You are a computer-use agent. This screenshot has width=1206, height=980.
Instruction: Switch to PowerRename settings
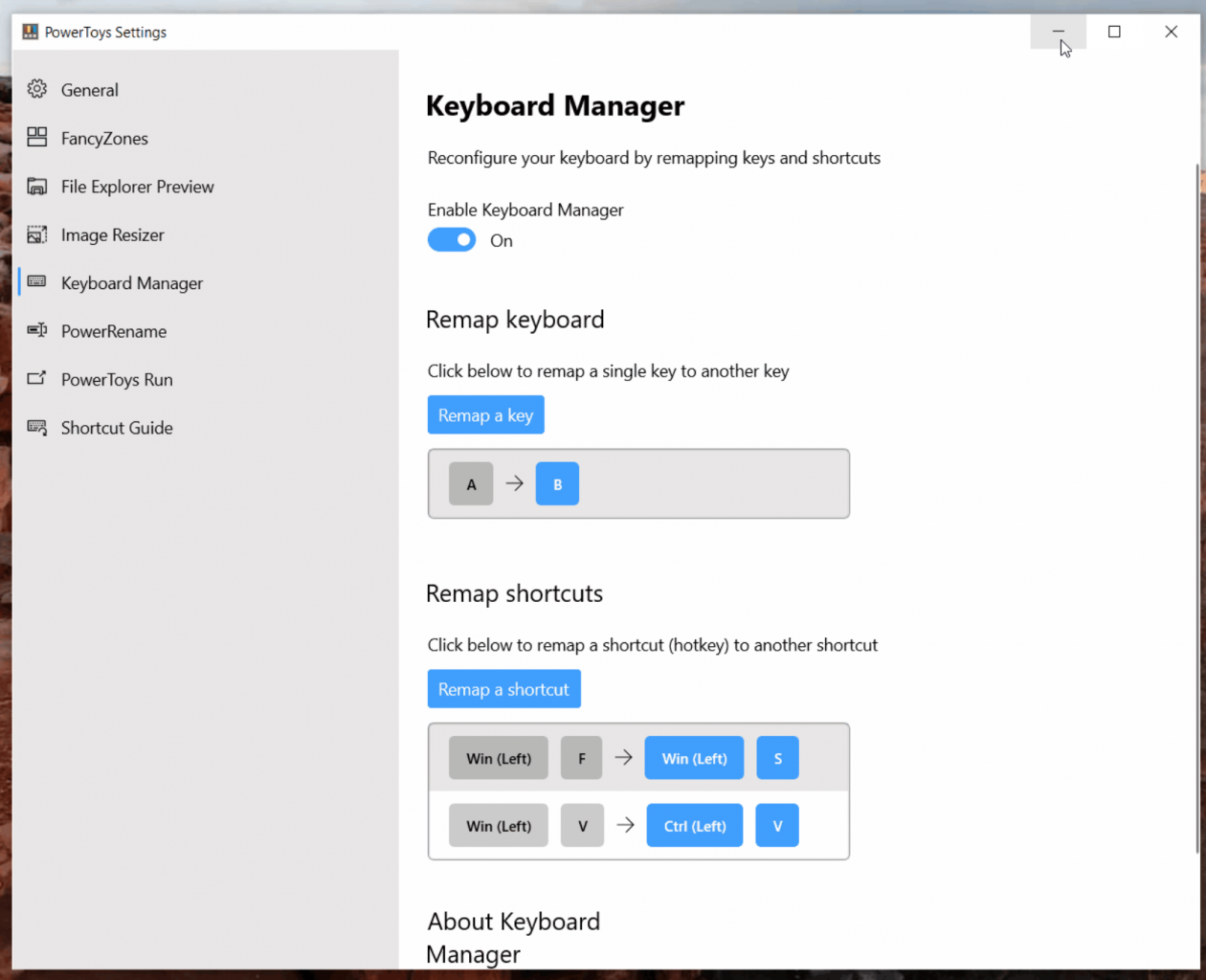pyautogui.click(x=114, y=331)
